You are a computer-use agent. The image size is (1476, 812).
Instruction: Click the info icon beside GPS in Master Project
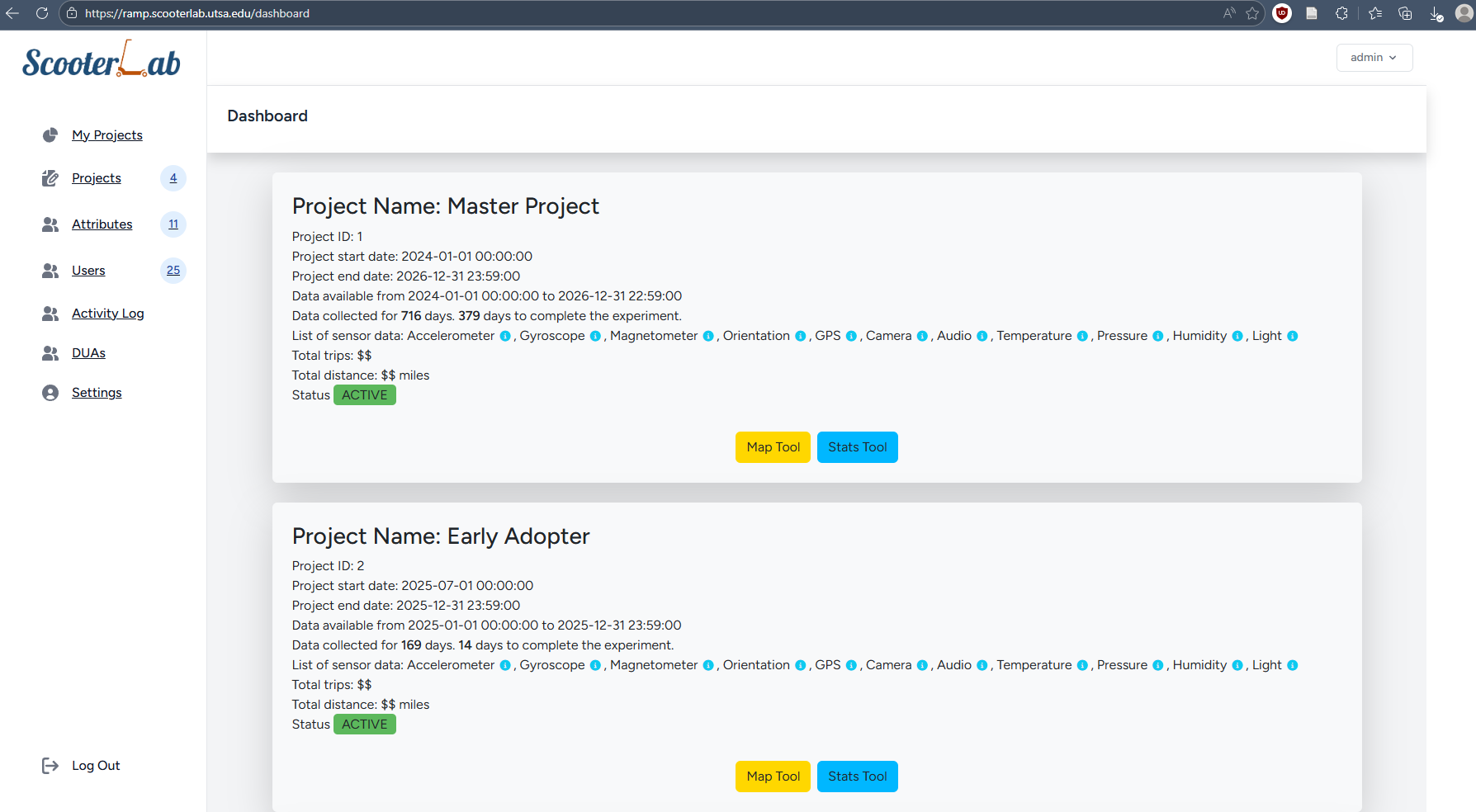[851, 336]
